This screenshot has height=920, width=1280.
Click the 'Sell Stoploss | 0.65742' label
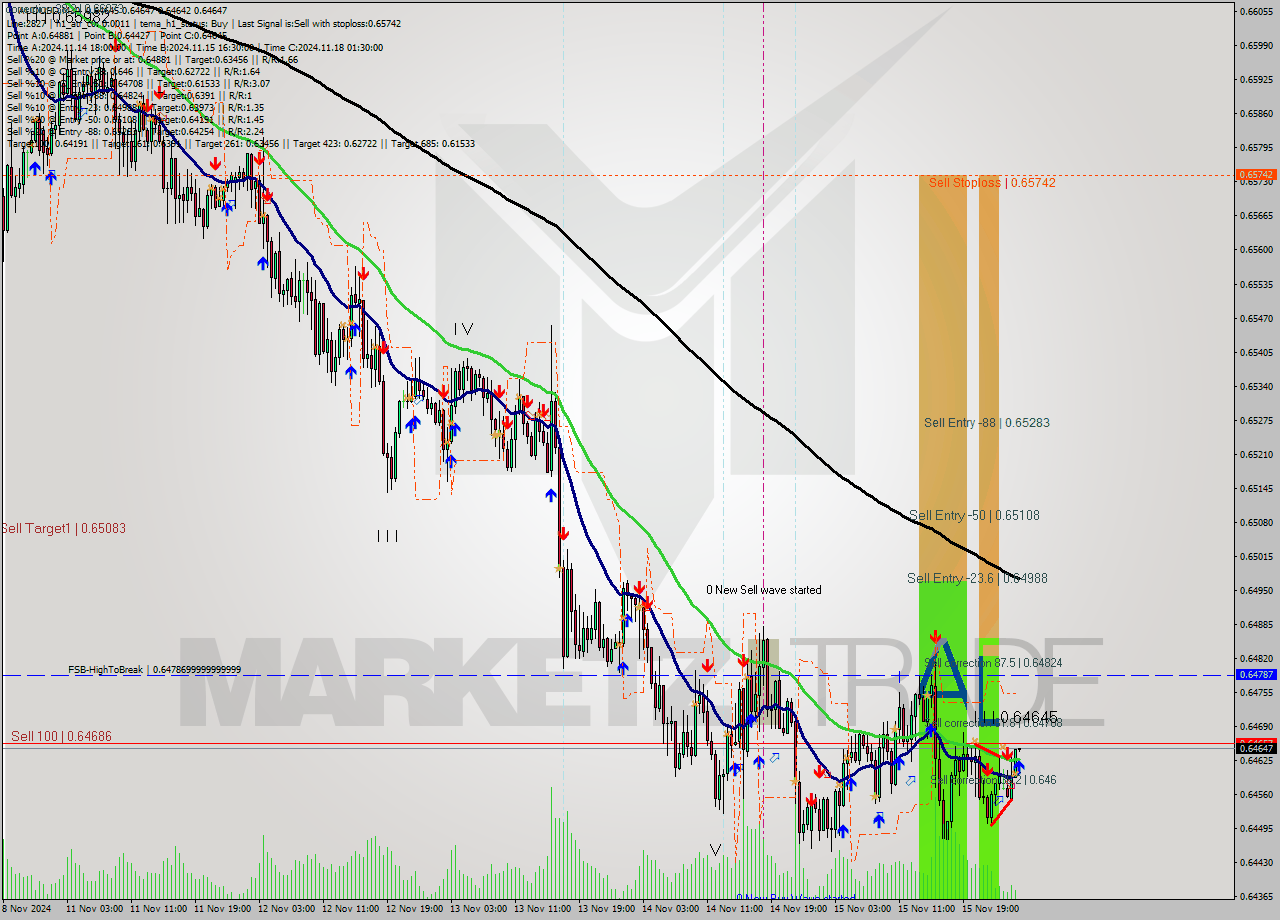pyautogui.click(x=991, y=183)
